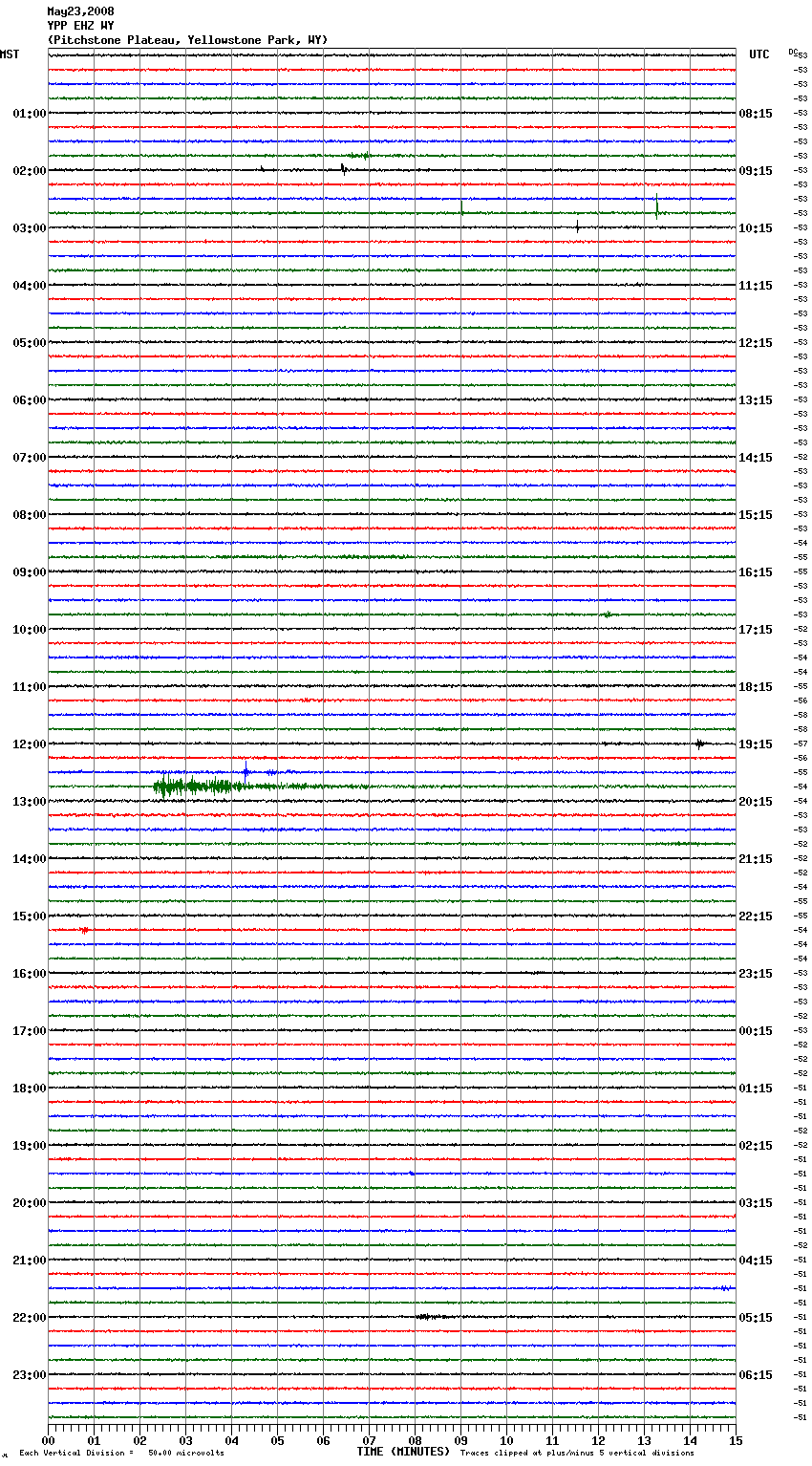Click the 02:15 UTC time label
Image resolution: width=812 pixels, height=1466 pixels.
click(x=756, y=1146)
